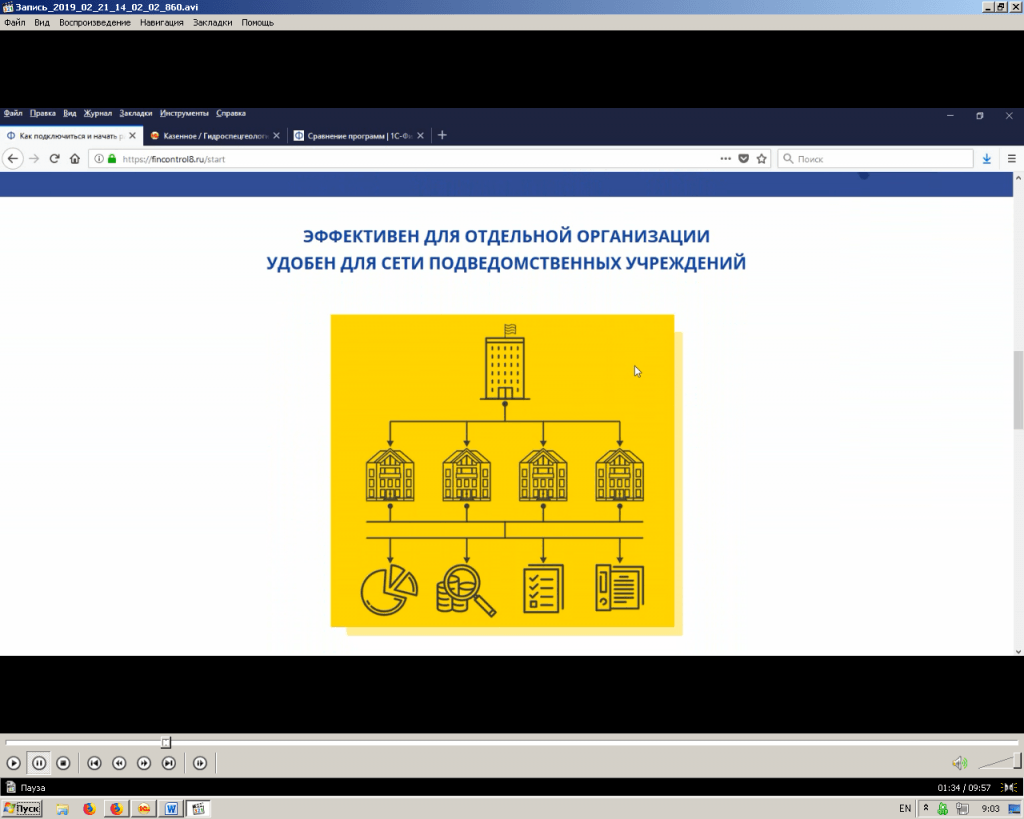Click the fast-forward (increase speed) button

coord(144,763)
